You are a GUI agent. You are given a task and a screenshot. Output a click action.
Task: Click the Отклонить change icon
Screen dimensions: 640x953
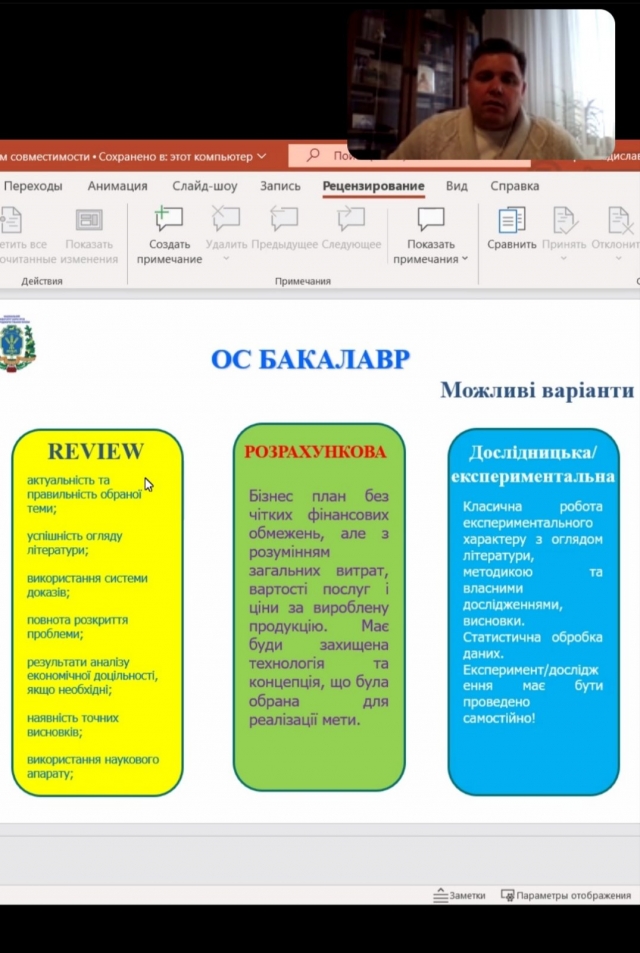(x=621, y=220)
